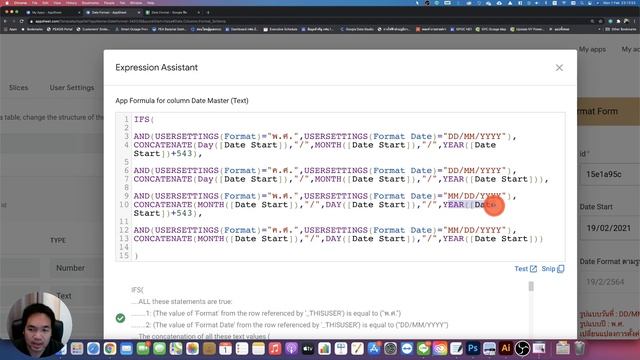Image resolution: width=640 pixels, height=360 pixels.
Task: Click the id field showing 15e1a95c
Action: (x=610, y=174)
